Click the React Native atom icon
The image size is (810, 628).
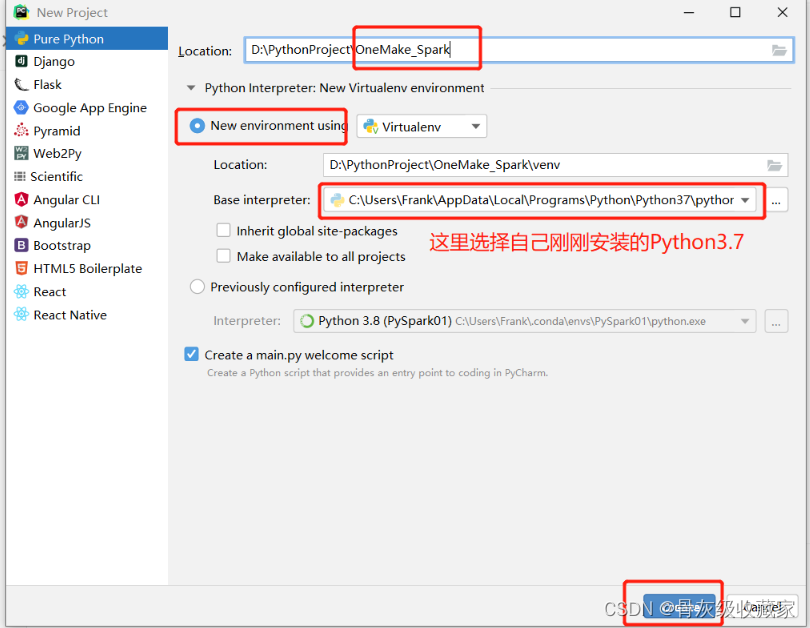click(x=21, y=315)
